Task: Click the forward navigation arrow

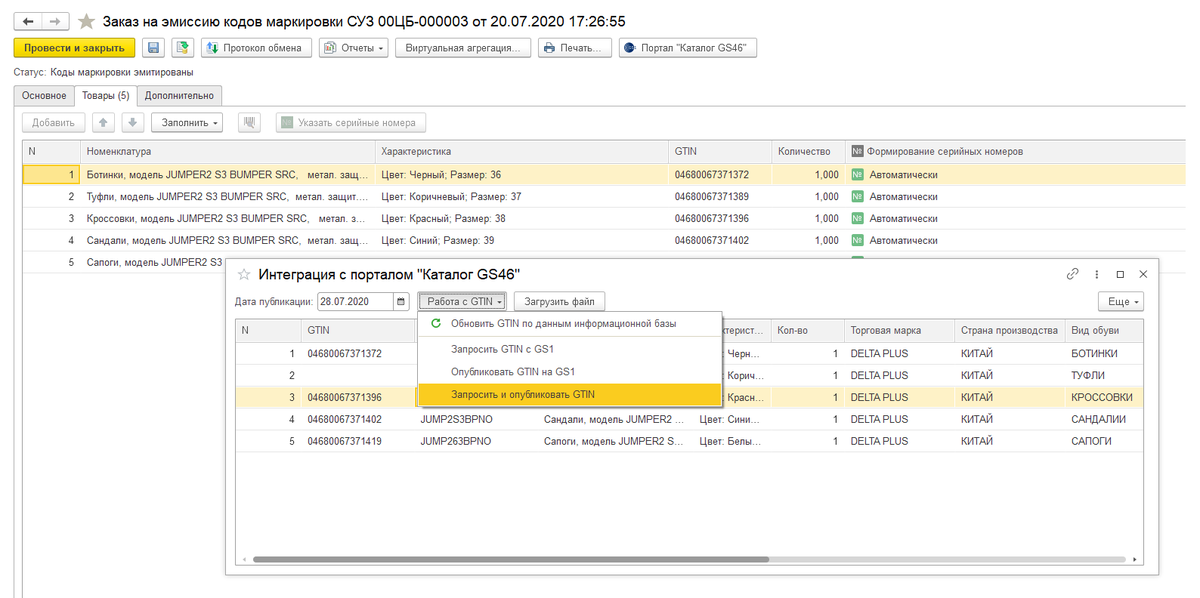Action: [x=56, y=21]
